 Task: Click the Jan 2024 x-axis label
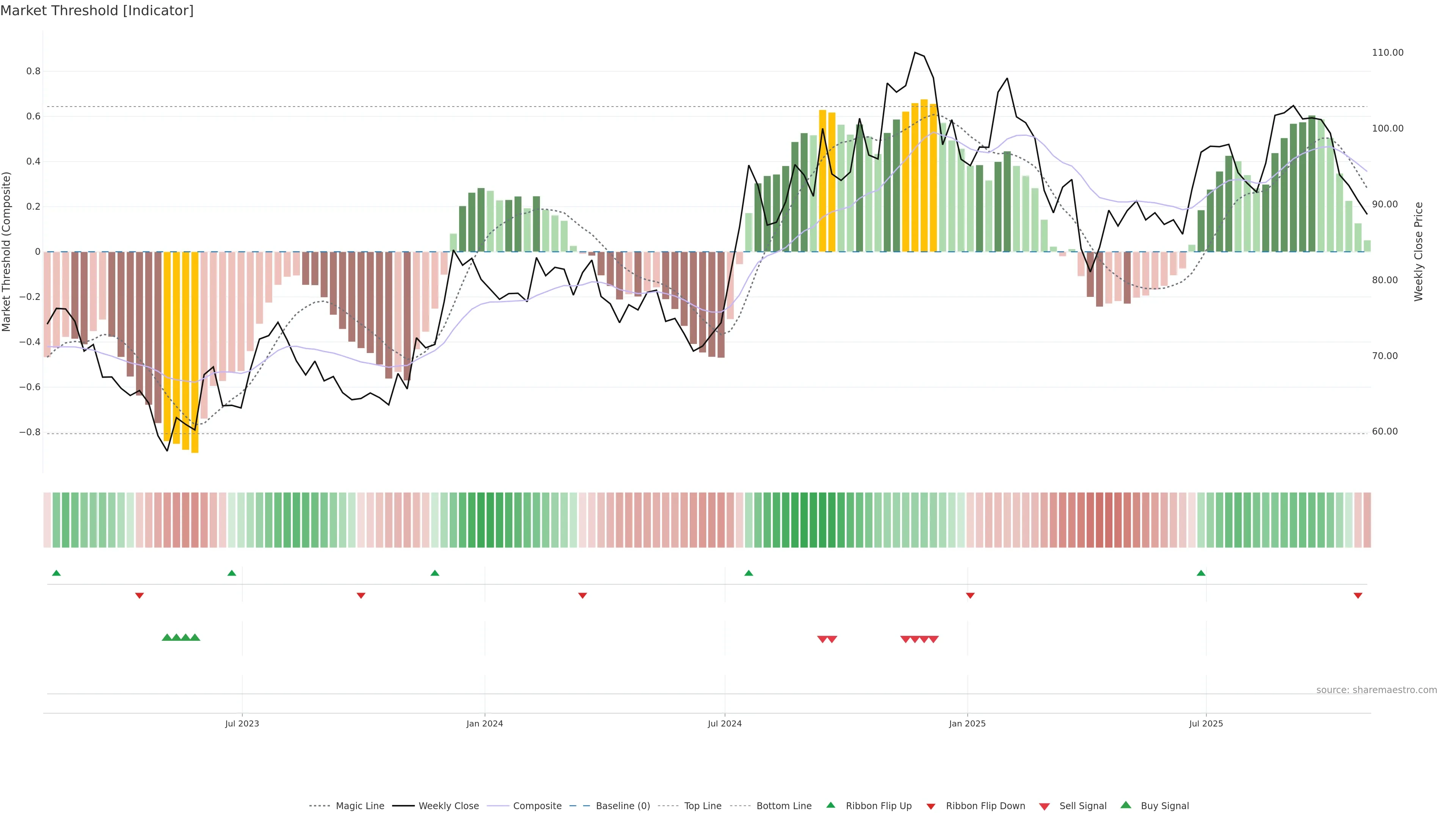(485, 723)
